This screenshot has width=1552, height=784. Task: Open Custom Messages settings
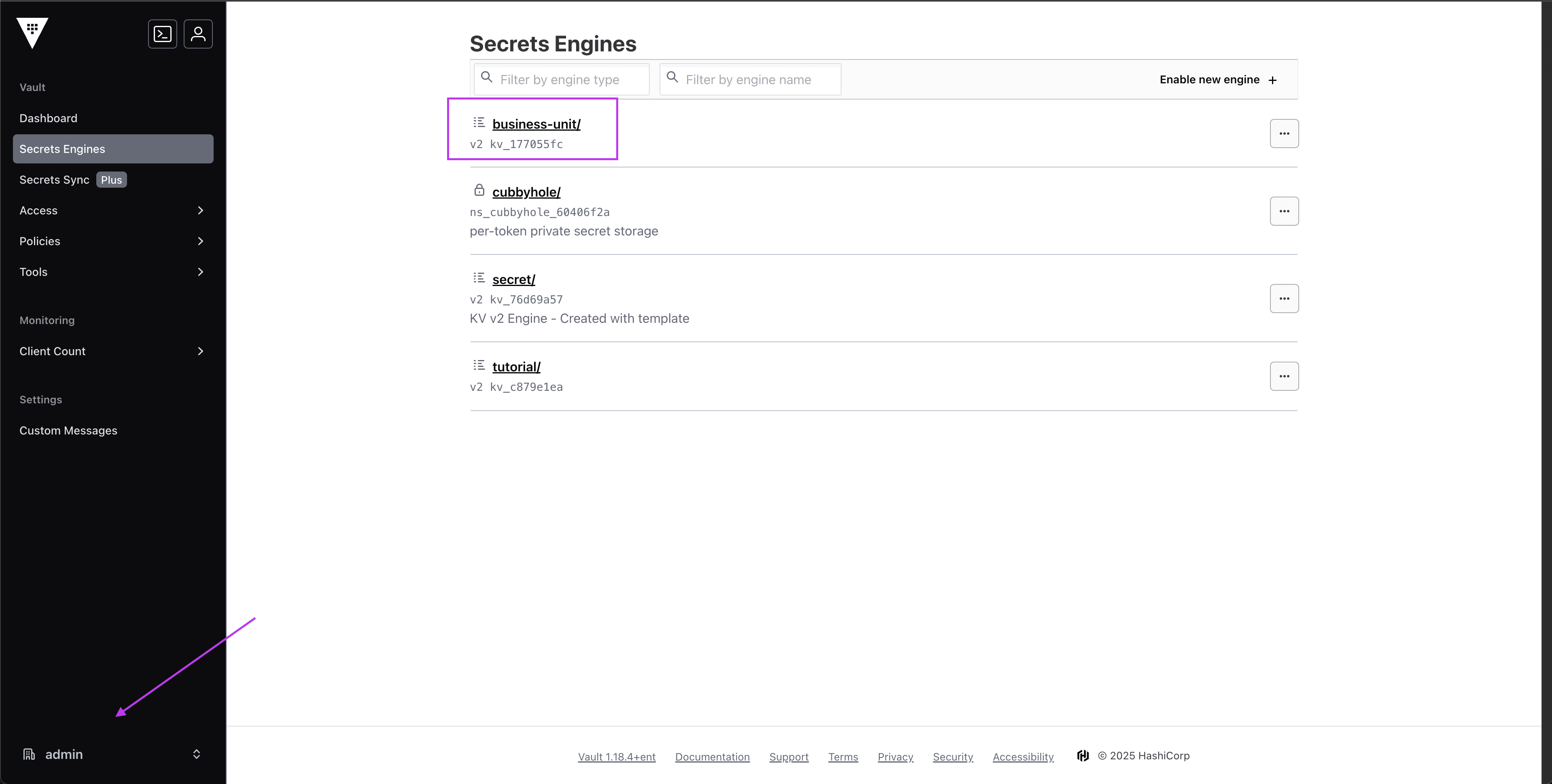pos(68,430)
